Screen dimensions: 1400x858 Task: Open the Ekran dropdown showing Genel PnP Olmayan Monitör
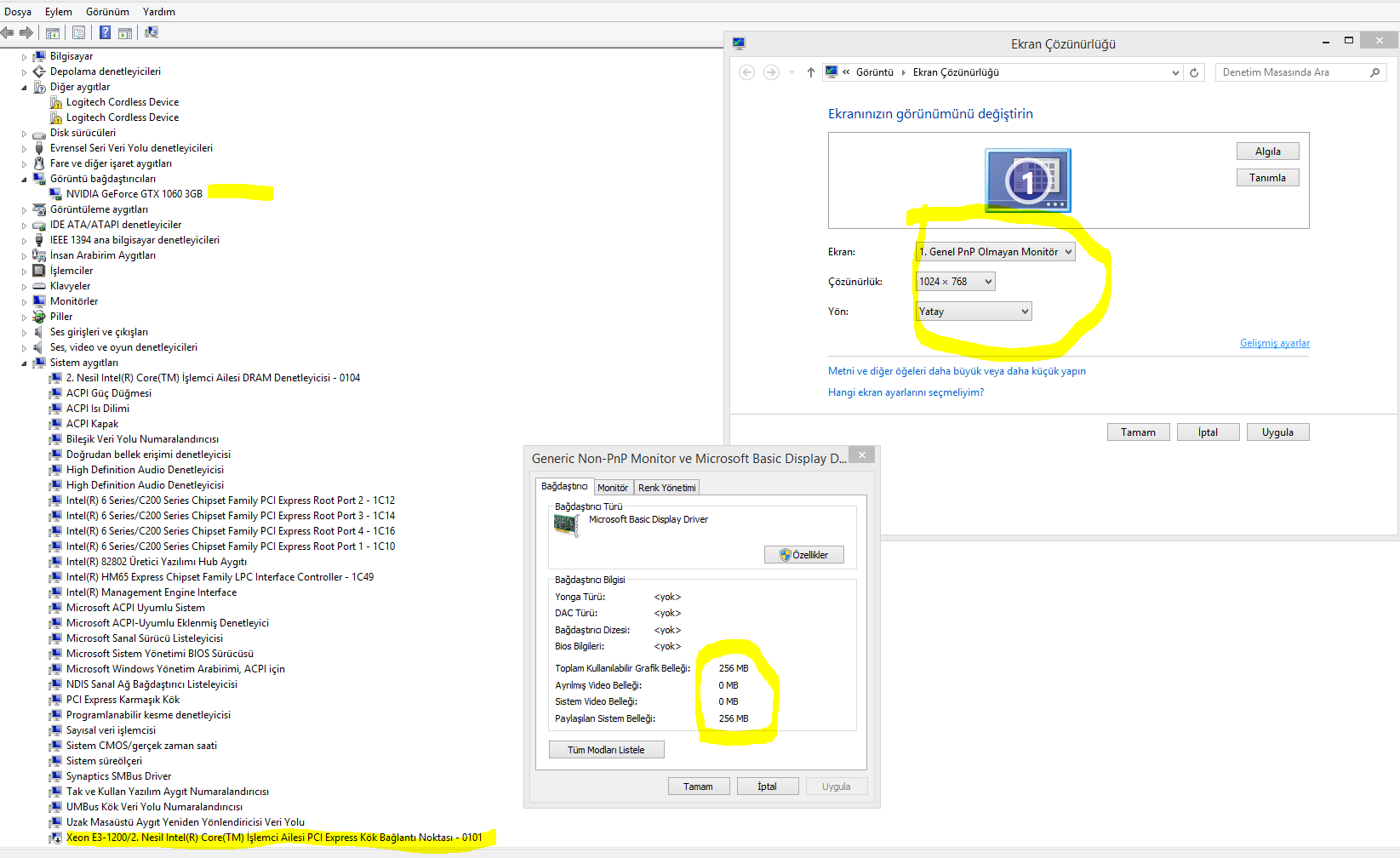click(995, 252)
